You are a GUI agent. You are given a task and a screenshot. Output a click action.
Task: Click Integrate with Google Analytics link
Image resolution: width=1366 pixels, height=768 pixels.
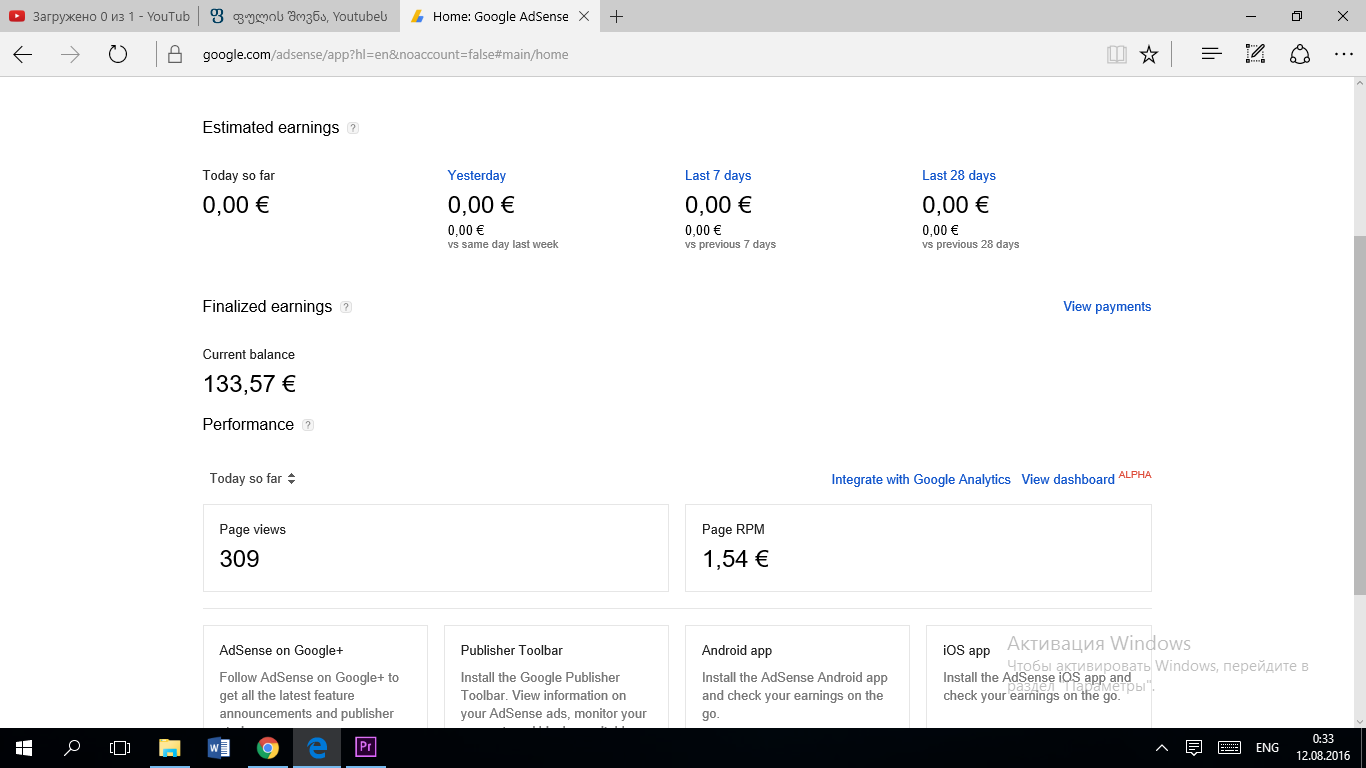coord(921,480)
